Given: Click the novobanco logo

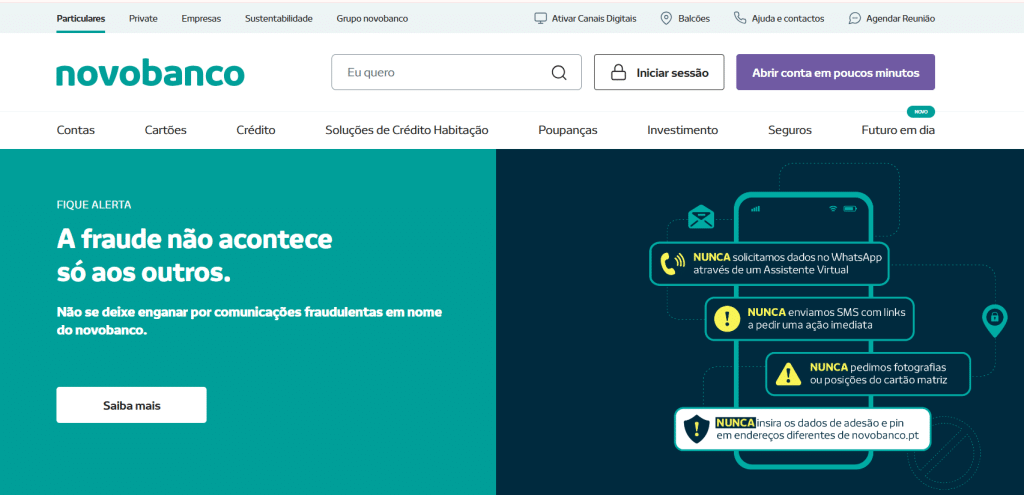Looking at the screenshot, I should (x=150, y=74).
